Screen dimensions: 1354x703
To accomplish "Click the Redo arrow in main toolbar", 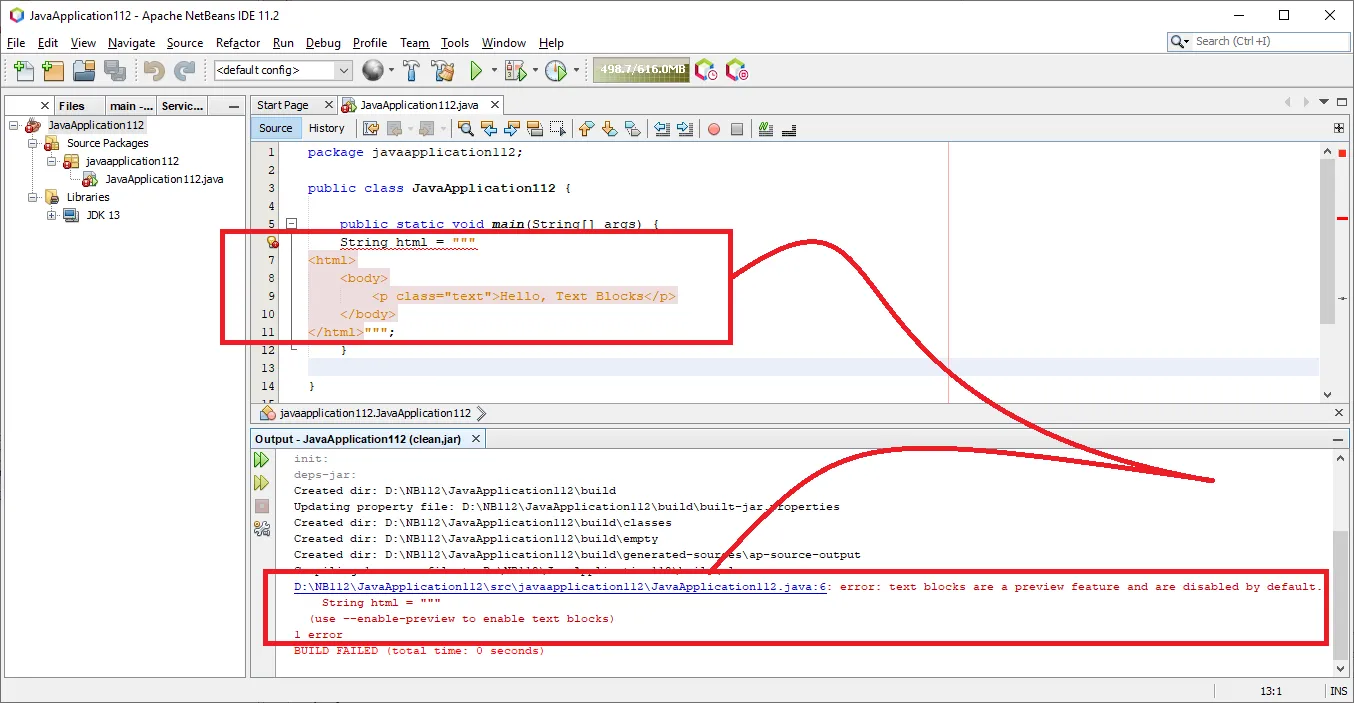I will pyautogui.click(x=185, y=70).
